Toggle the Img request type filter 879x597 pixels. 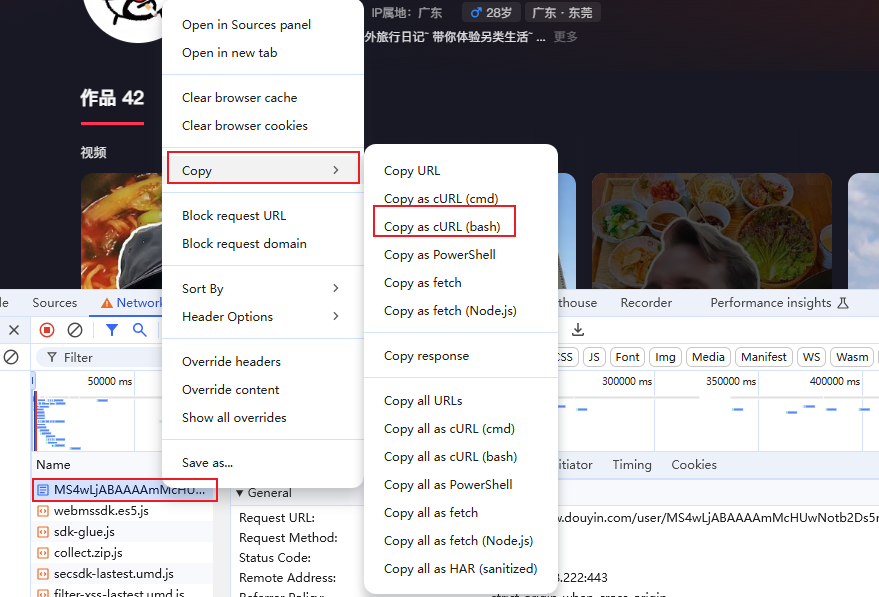pos(664,357)
